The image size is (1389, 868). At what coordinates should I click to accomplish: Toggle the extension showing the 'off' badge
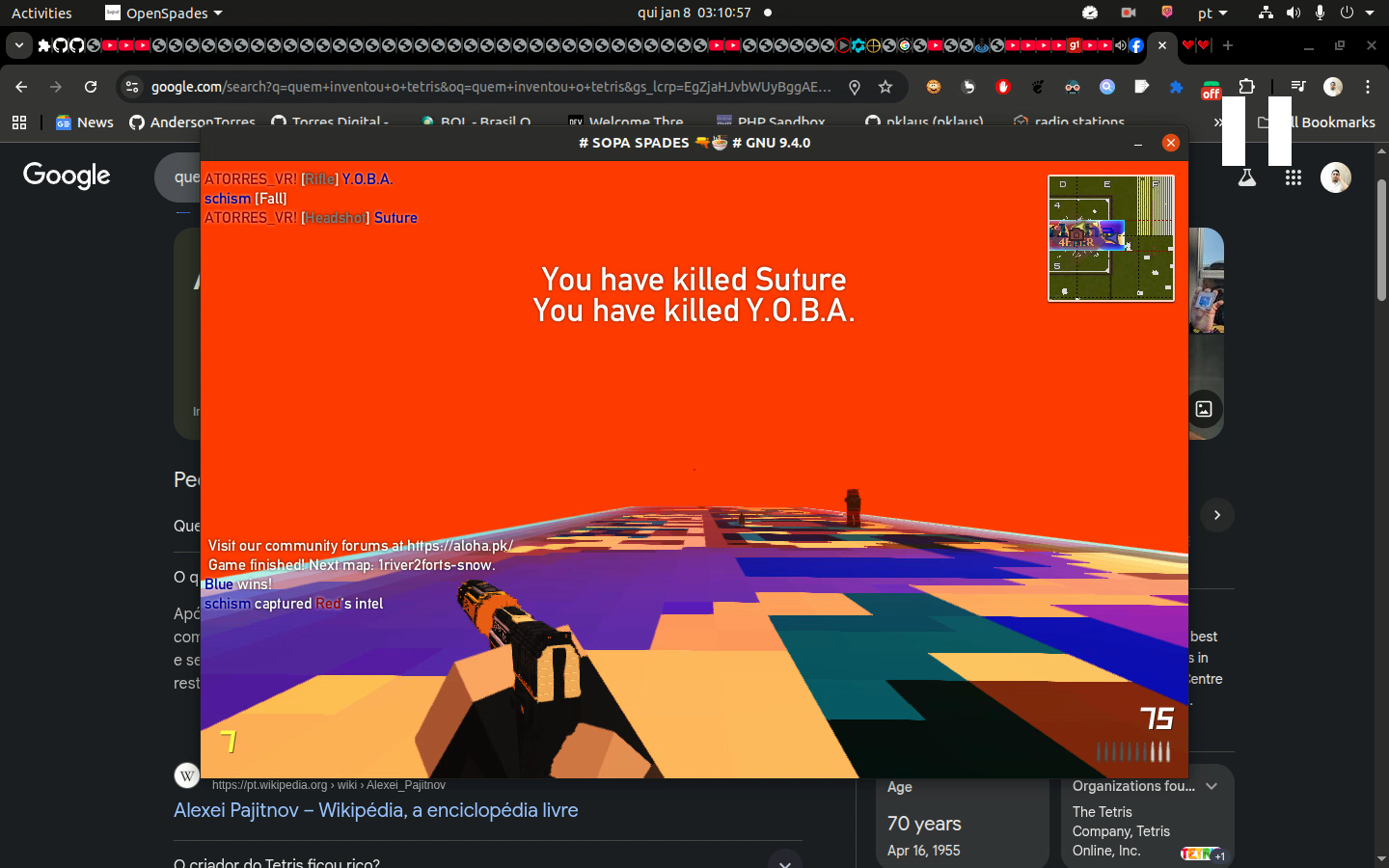pyautogui.click(x=1211, y=88)
